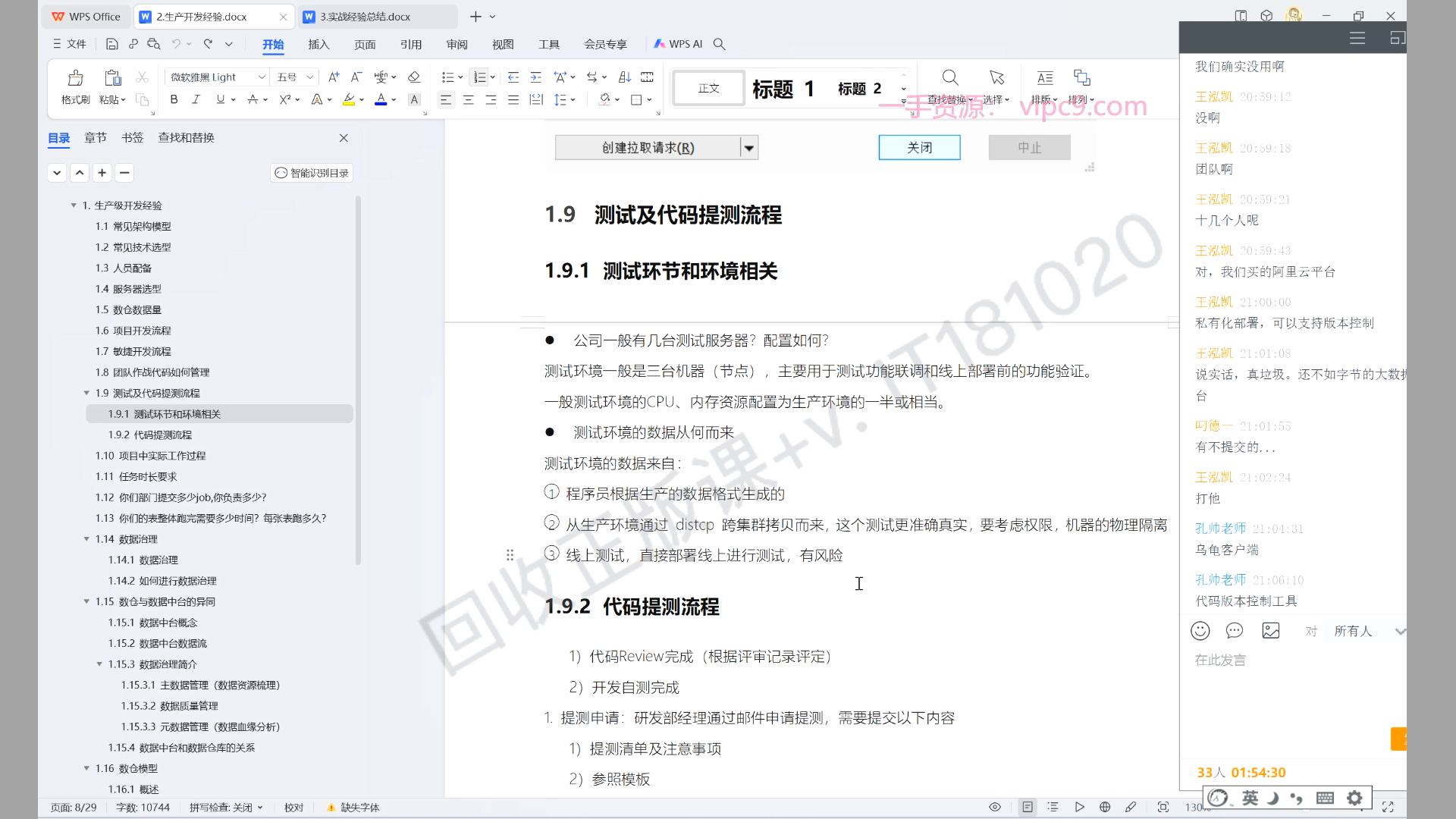Toggle bold formatting
This screenshot has height=819, width=1456.
click(x=174, y=99)
